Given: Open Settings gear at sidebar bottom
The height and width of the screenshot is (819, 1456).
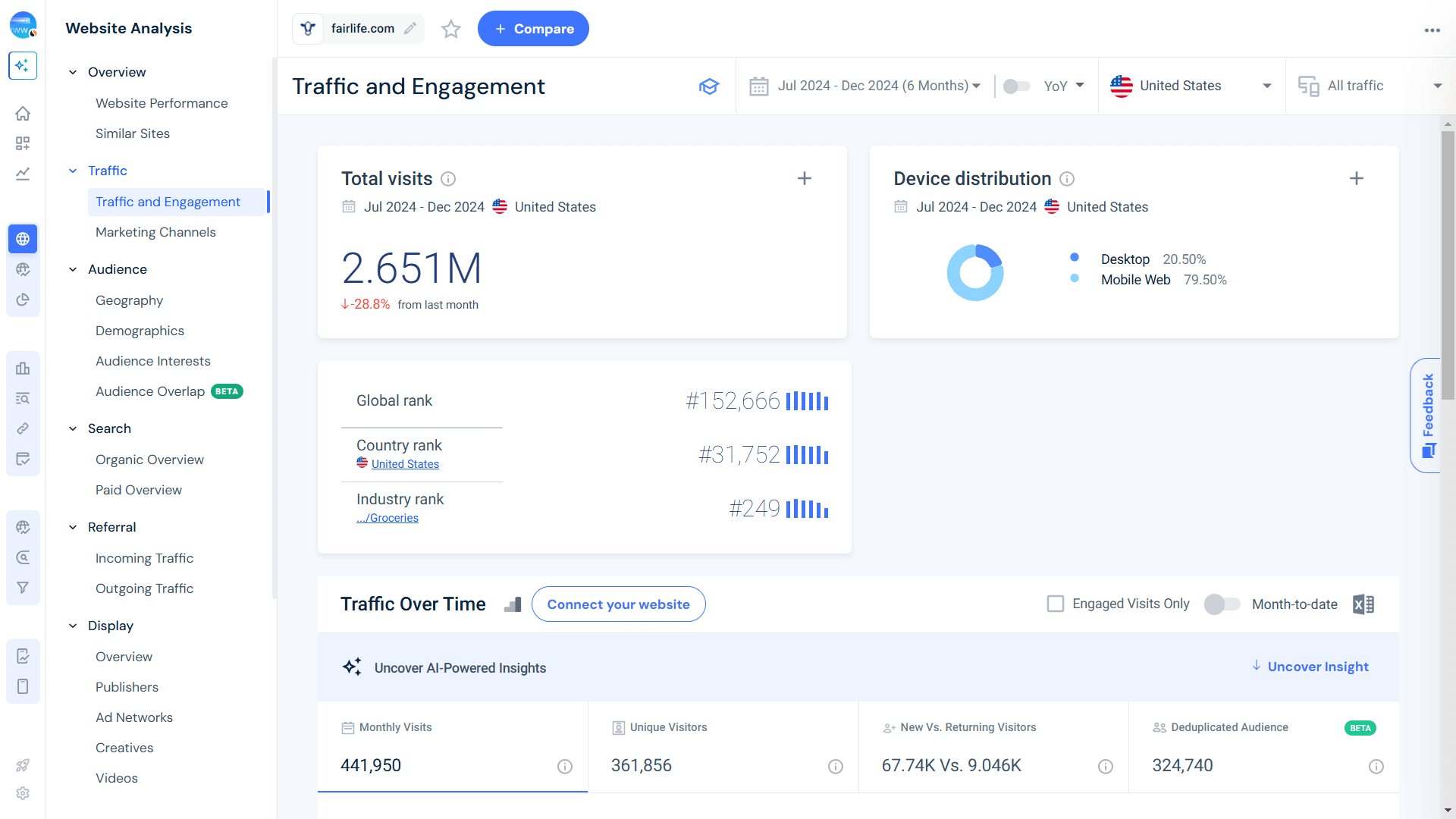Looking at the screenshot, I should click(23, 793).
